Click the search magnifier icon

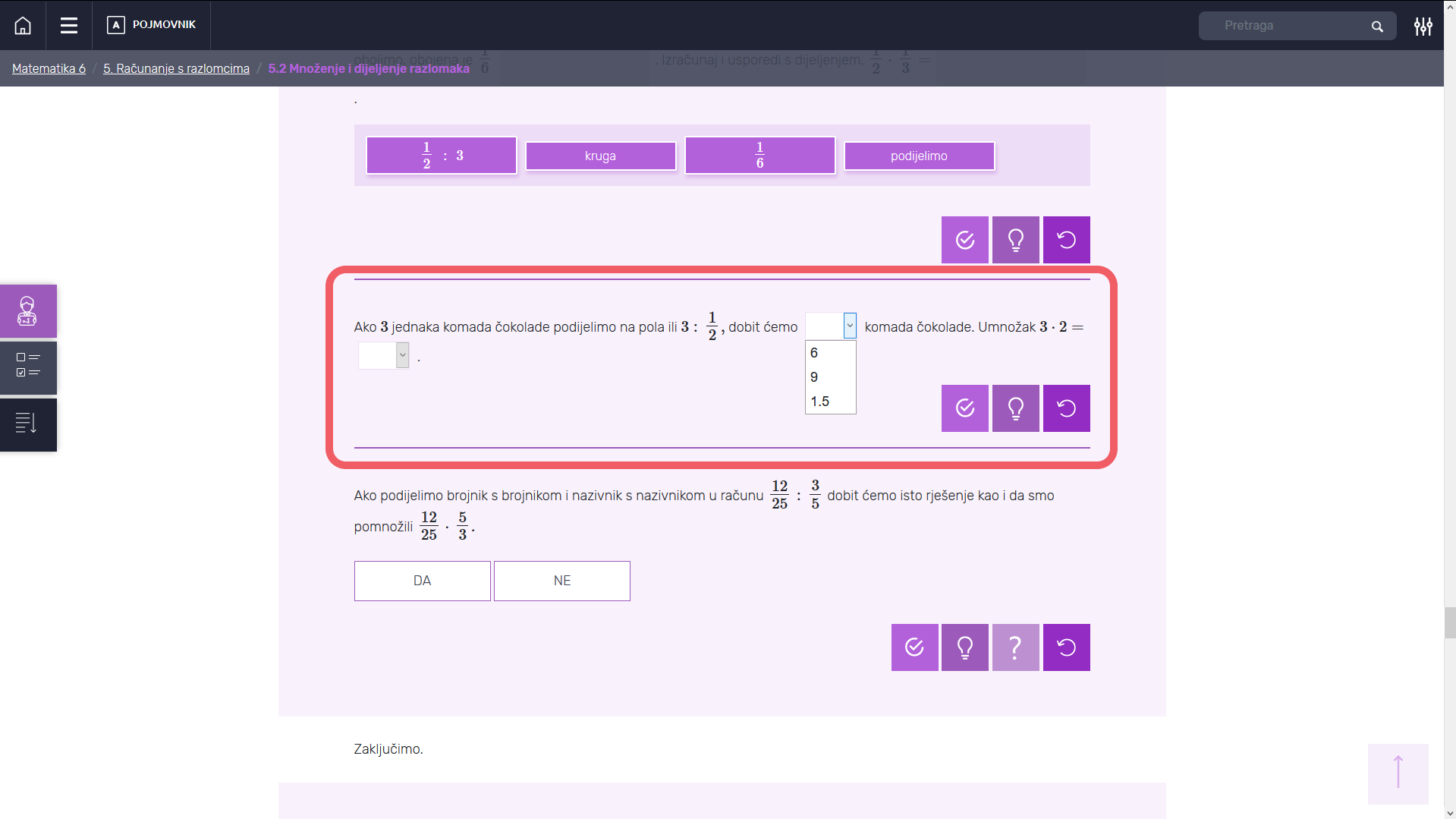(x=1377, y=27)
